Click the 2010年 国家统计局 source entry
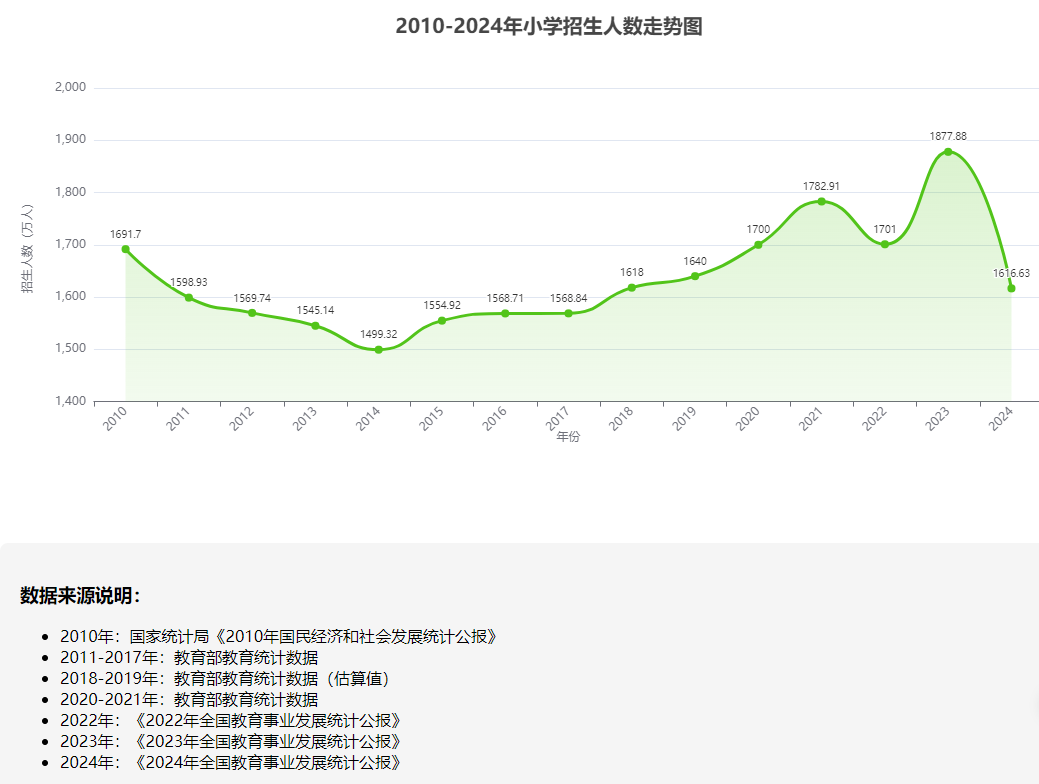The height and width of the screenshot is (784, 1039). click(x=278, y=636)
